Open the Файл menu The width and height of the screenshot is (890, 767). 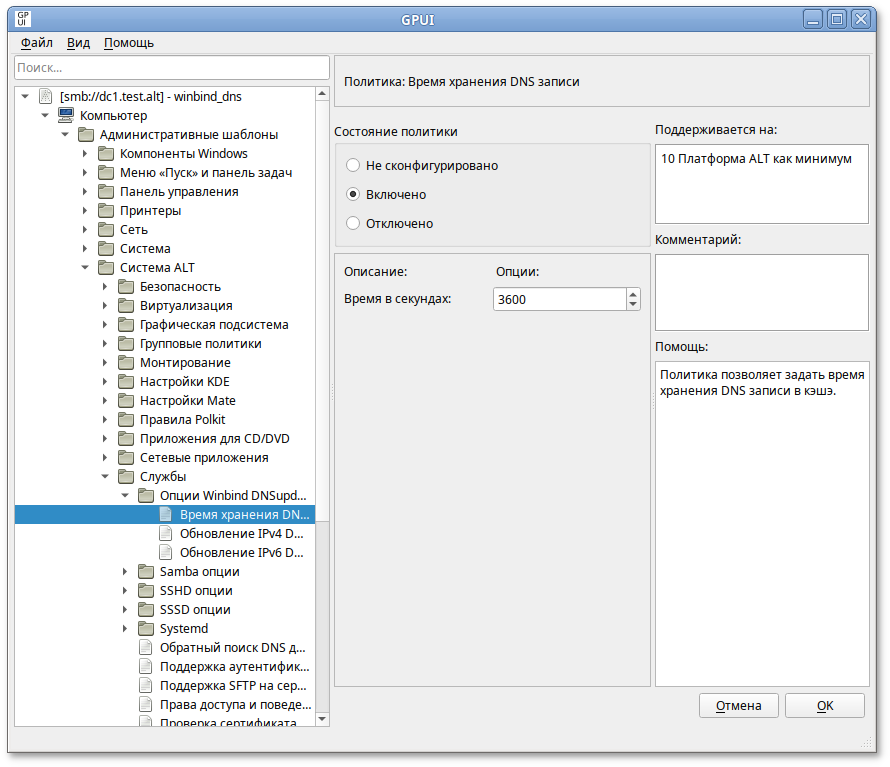[x=37, y=43]
